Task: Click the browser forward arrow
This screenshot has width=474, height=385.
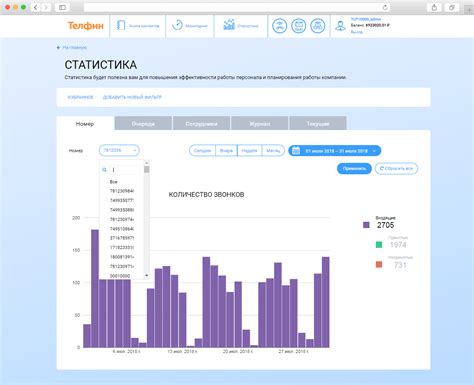Action: [46, 7]
